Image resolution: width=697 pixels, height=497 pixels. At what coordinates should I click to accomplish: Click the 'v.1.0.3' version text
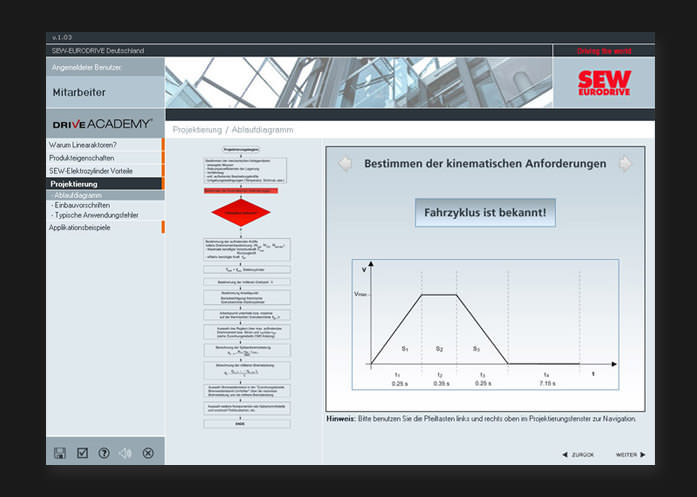pos(62,37)
